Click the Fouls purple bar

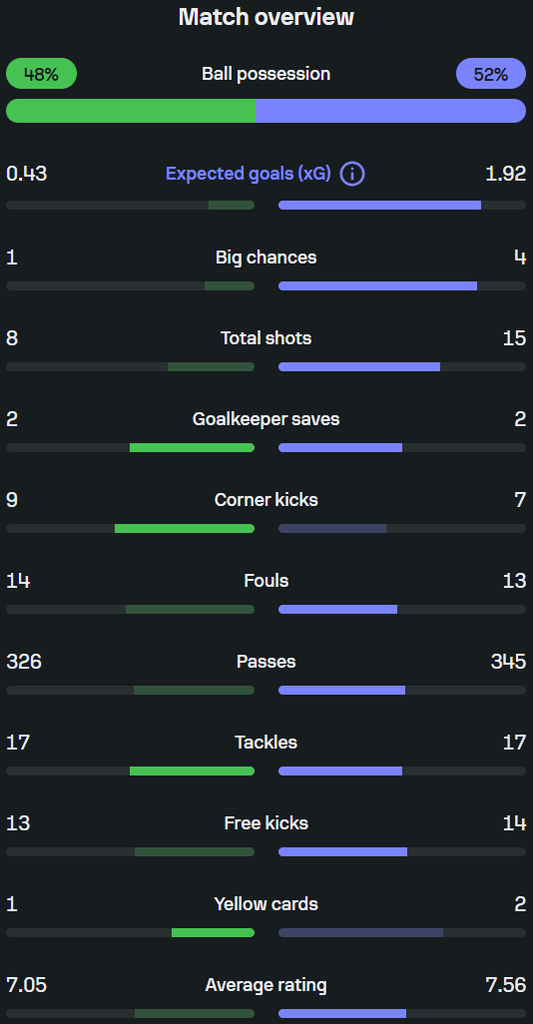point(338,609)
